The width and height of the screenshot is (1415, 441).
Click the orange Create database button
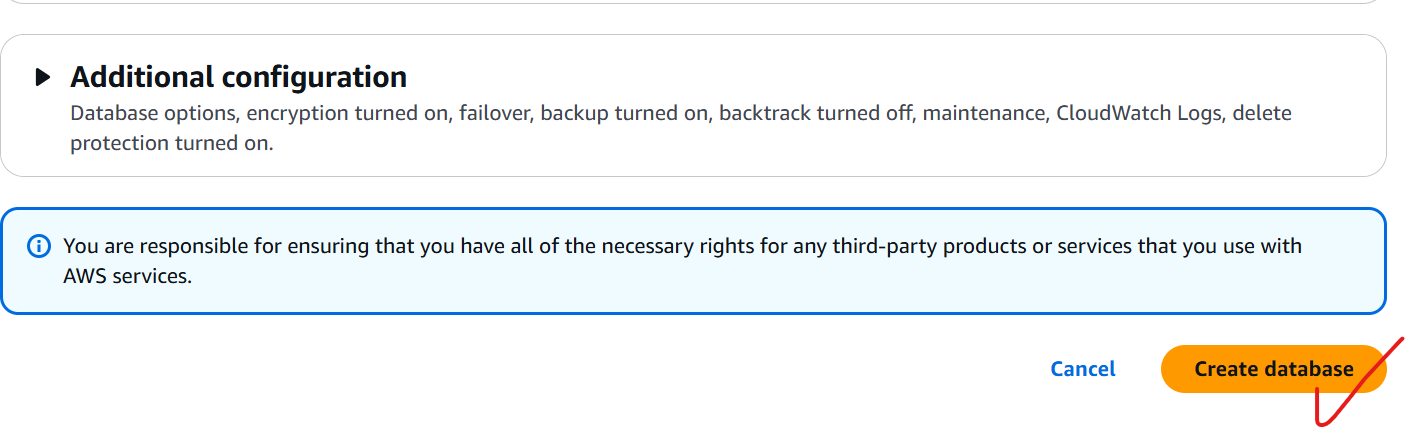coord(1273,369)
